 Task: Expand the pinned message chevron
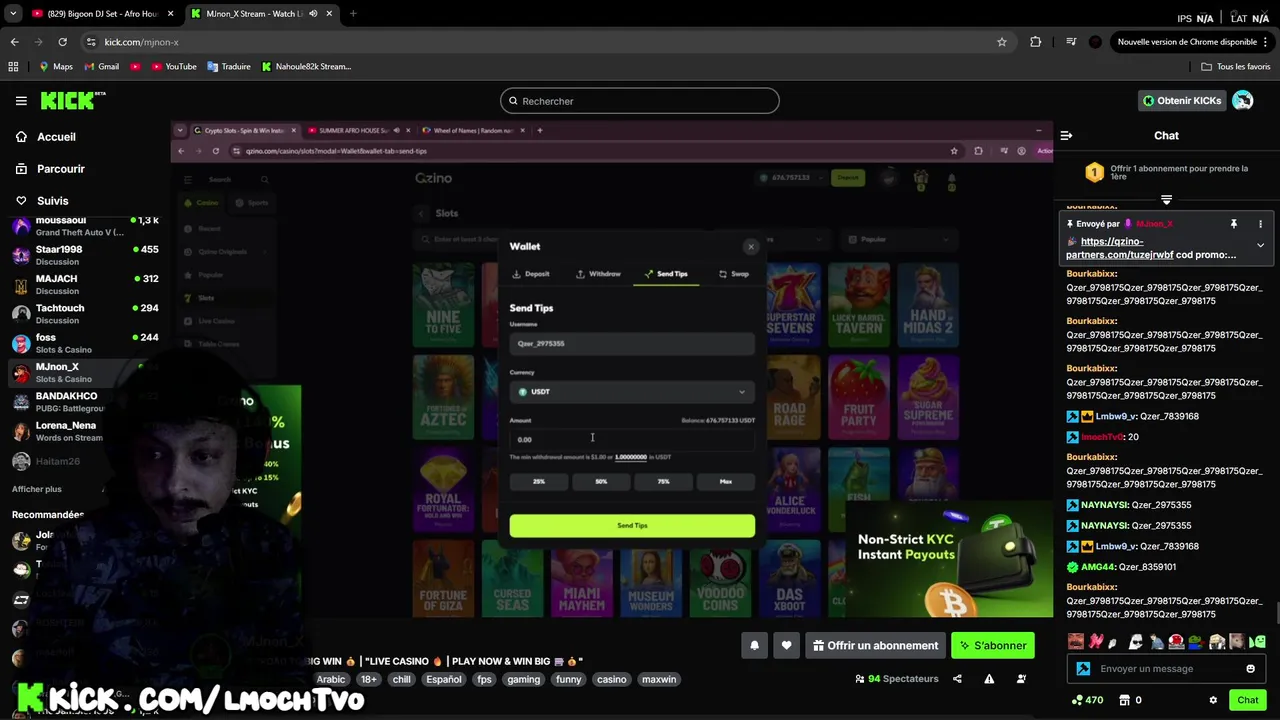[x=1260, y=245]
